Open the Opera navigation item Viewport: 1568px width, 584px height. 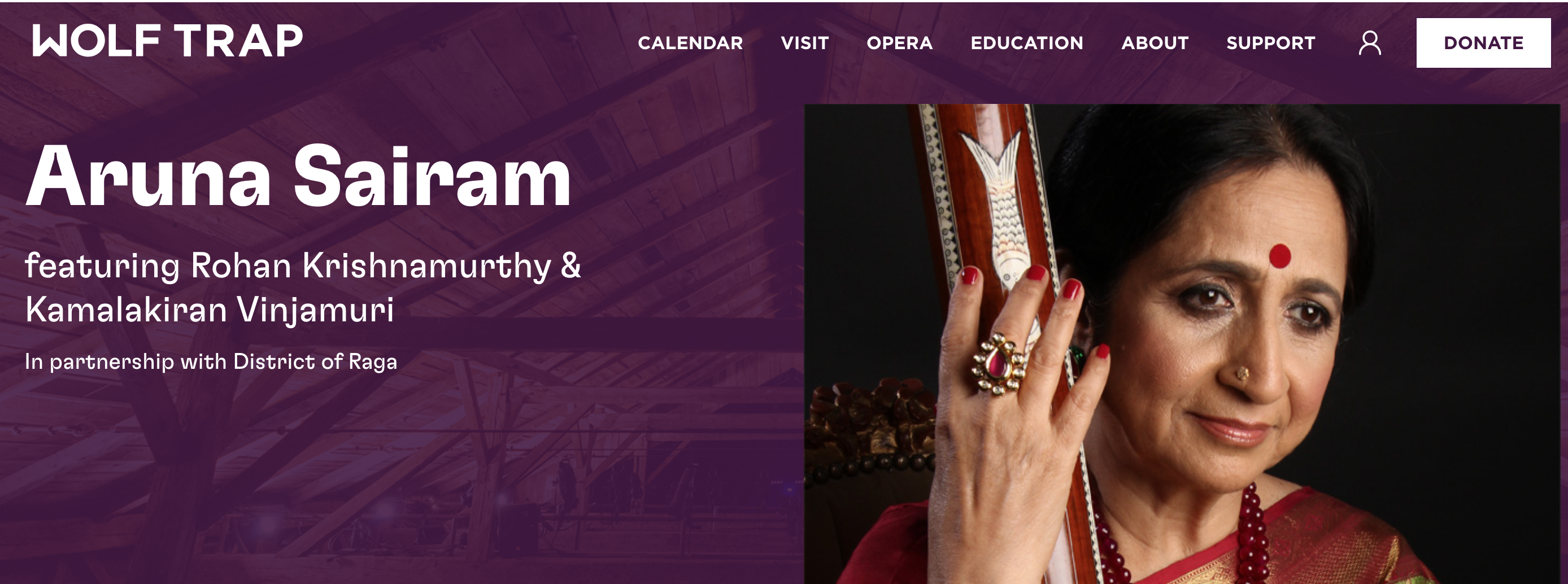(x=900, y=43)
